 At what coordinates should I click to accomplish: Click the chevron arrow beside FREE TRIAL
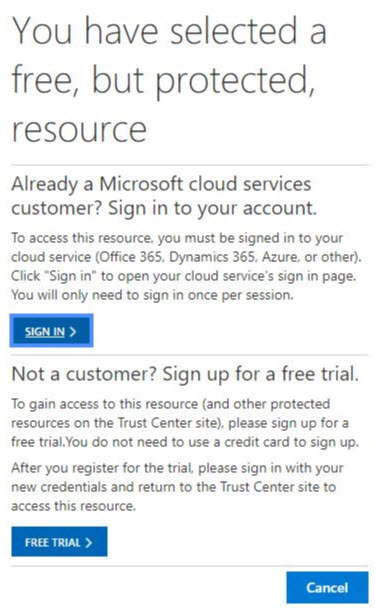(88, 542)
